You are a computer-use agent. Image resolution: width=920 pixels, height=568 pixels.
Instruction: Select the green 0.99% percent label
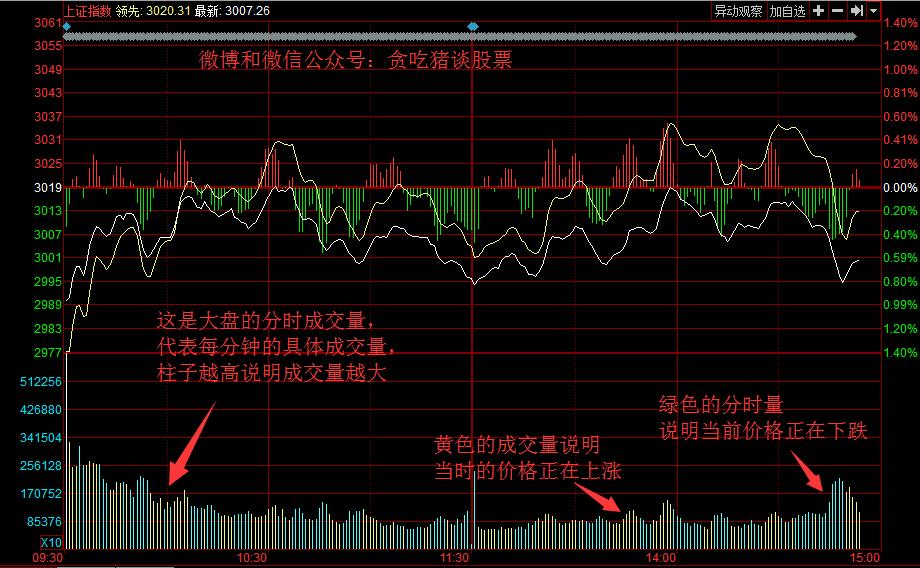tap(901, 305)
